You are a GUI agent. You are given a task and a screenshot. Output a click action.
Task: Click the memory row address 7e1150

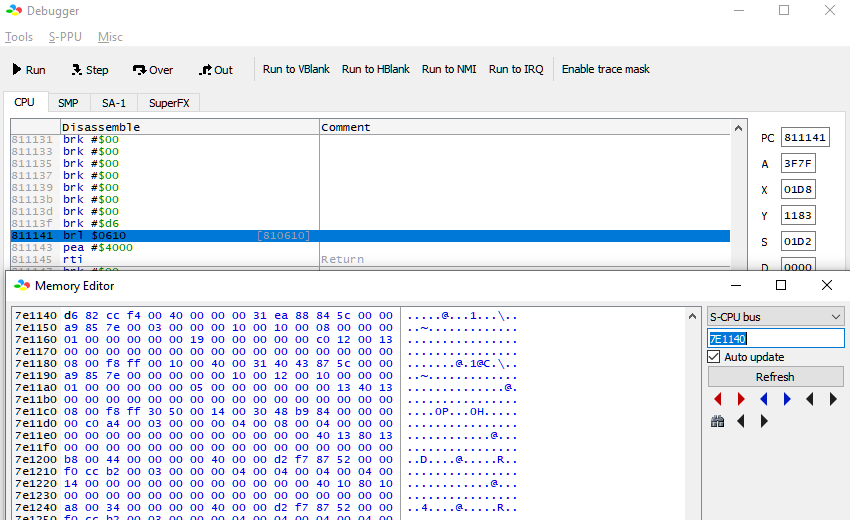(x=36, y=328)
